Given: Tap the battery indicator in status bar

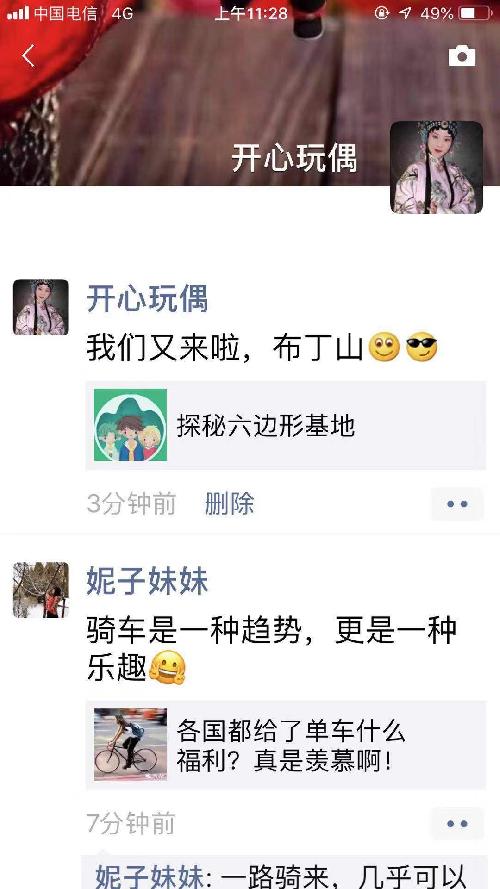Looking at the screenshot, I should click(475, 13).
